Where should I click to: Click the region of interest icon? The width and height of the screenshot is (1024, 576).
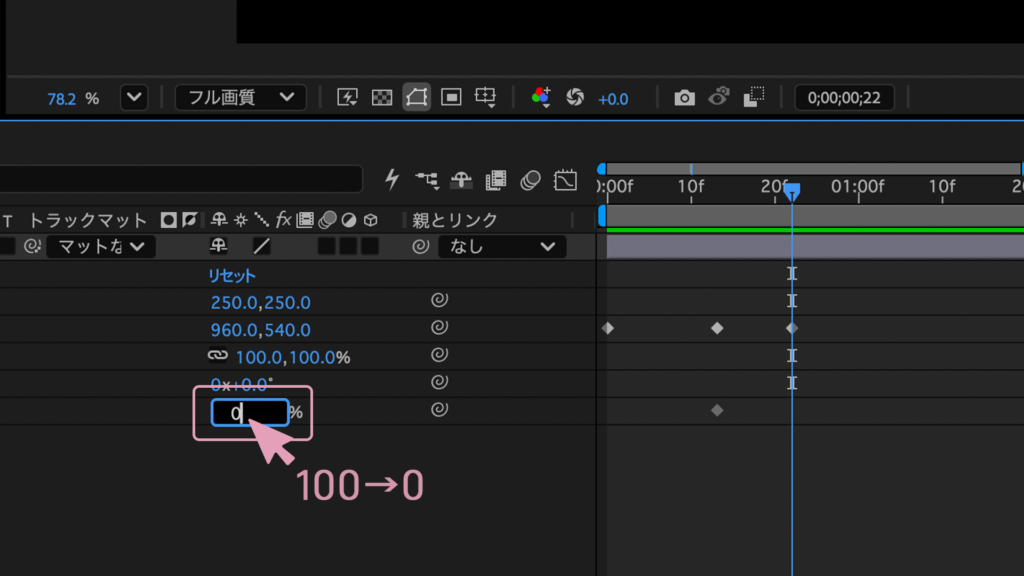point(451,98)
